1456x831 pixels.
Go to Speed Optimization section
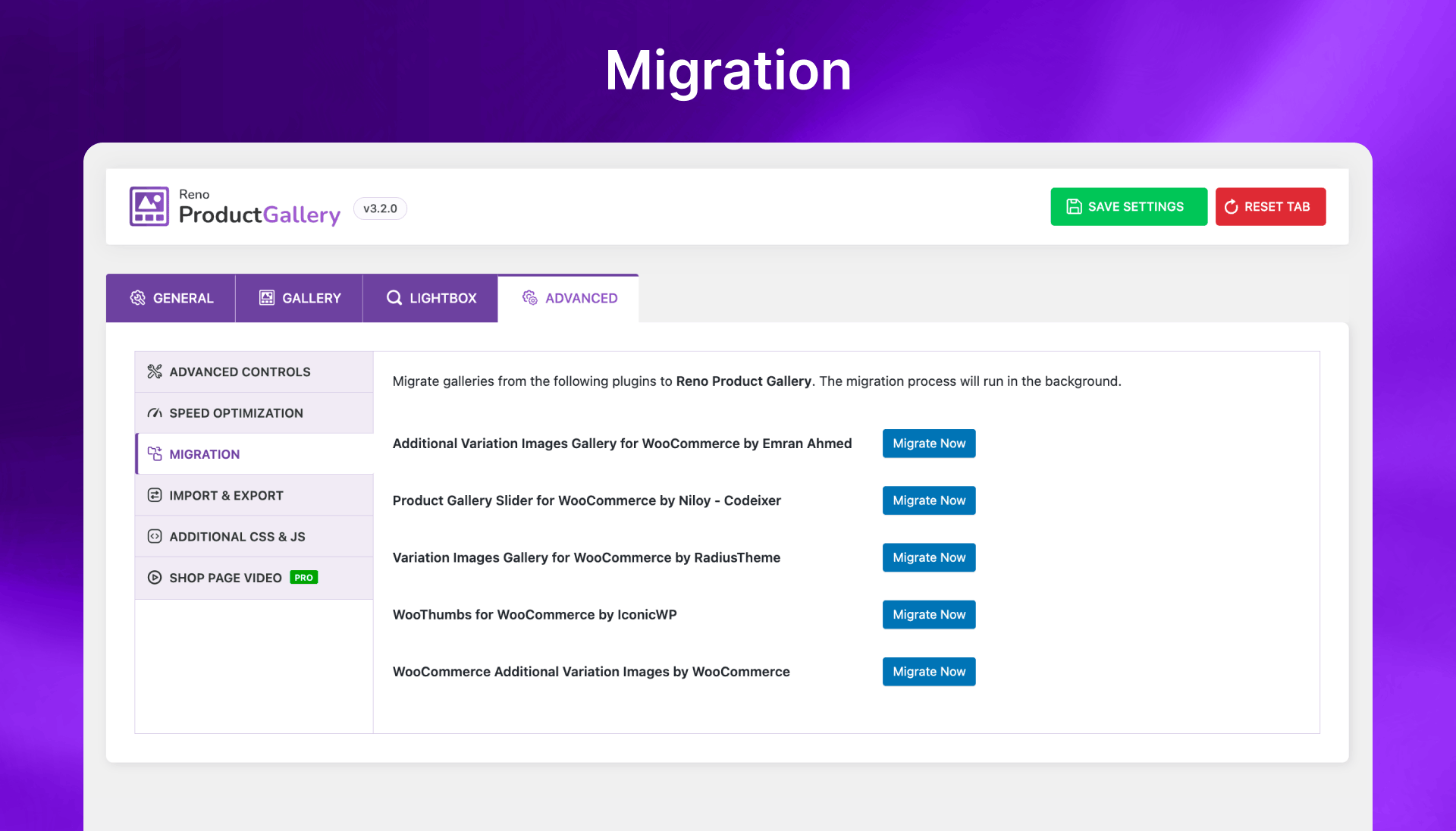pos(254,413)
